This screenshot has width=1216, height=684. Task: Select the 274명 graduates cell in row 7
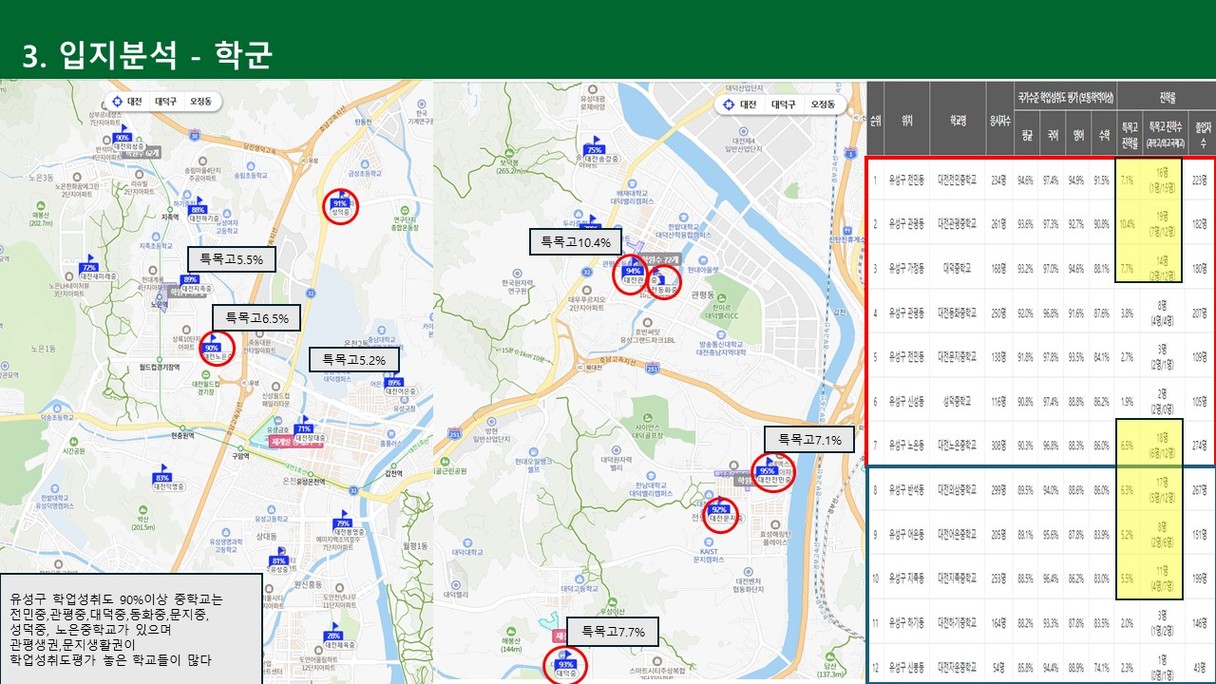[x=1199, y=445]
